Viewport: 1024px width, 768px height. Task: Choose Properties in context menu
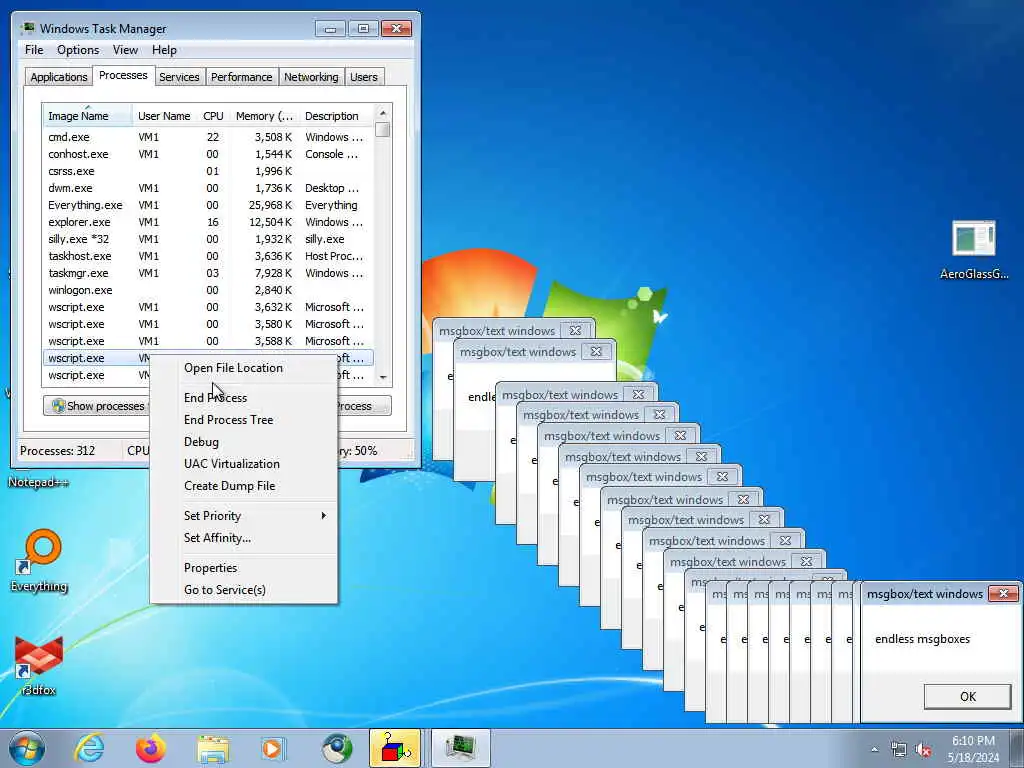tap(244, 568)
